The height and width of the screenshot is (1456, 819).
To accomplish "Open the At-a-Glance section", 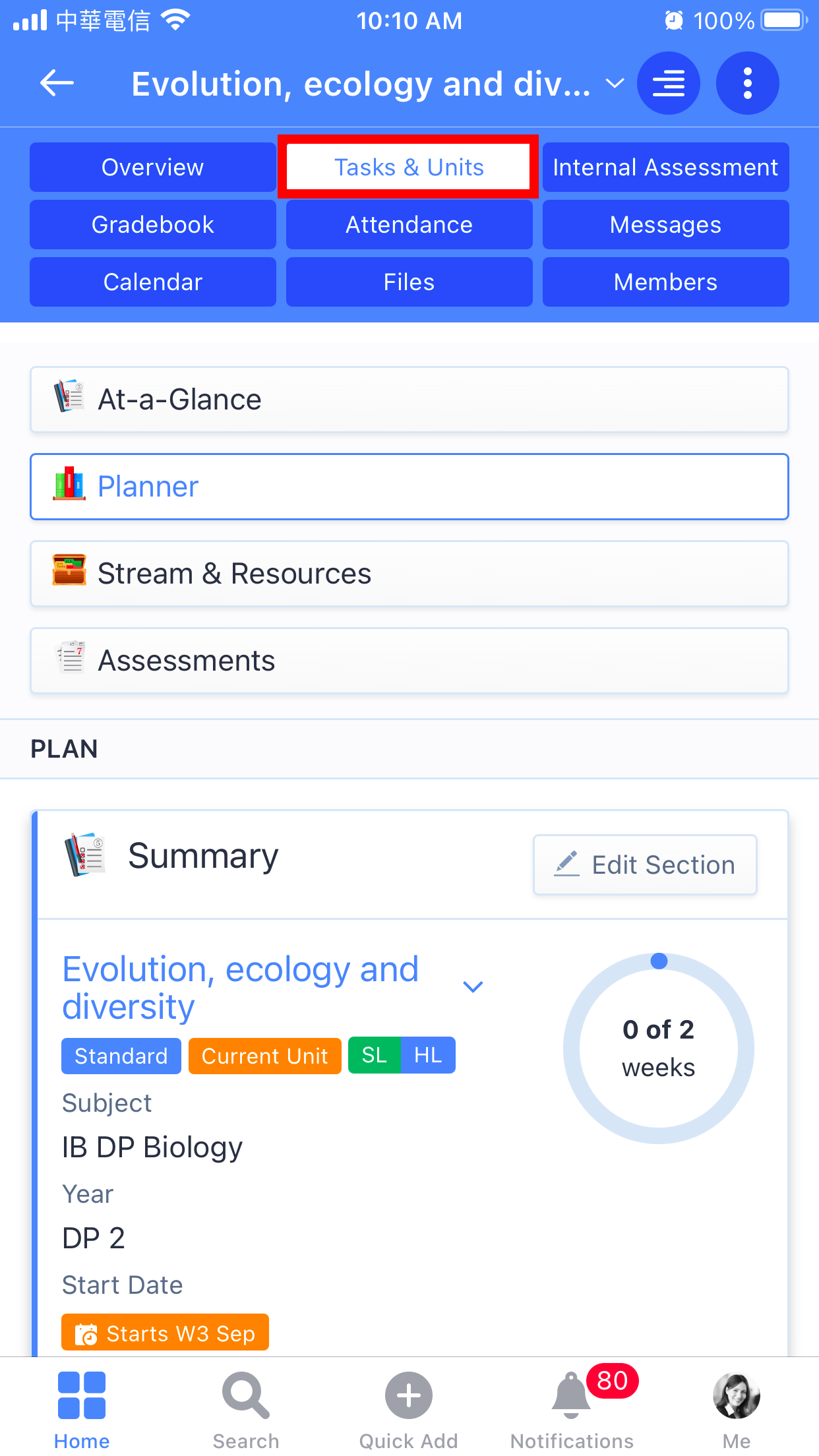I will pos(409,400).
